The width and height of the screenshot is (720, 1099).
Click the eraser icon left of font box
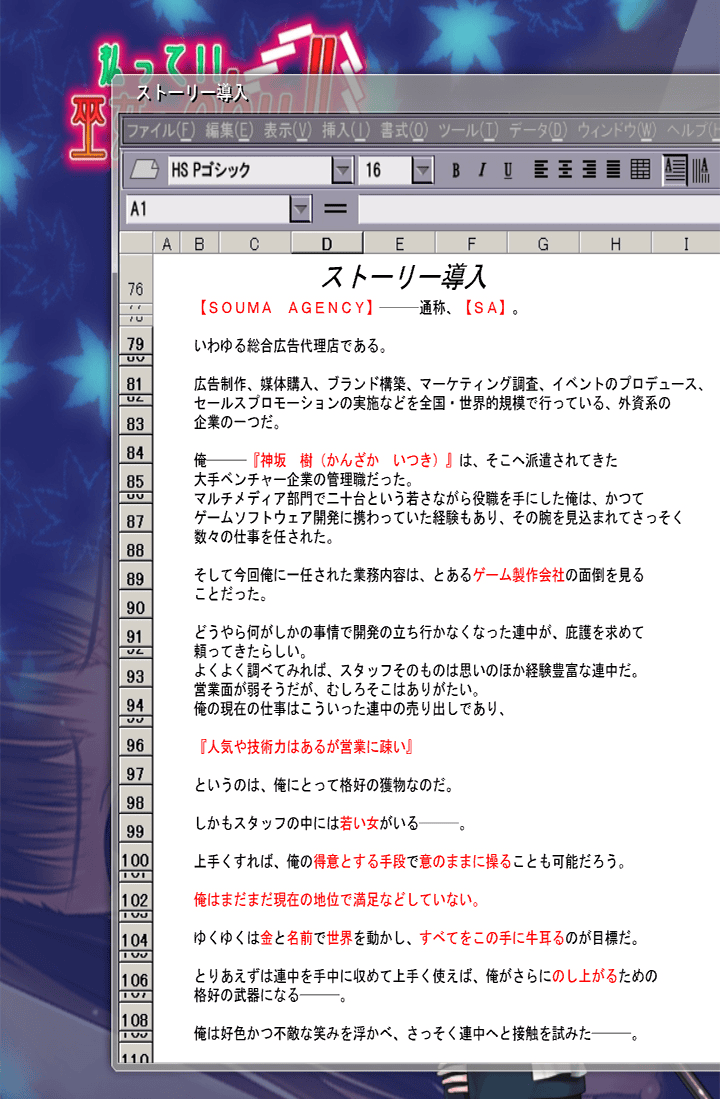145,170
